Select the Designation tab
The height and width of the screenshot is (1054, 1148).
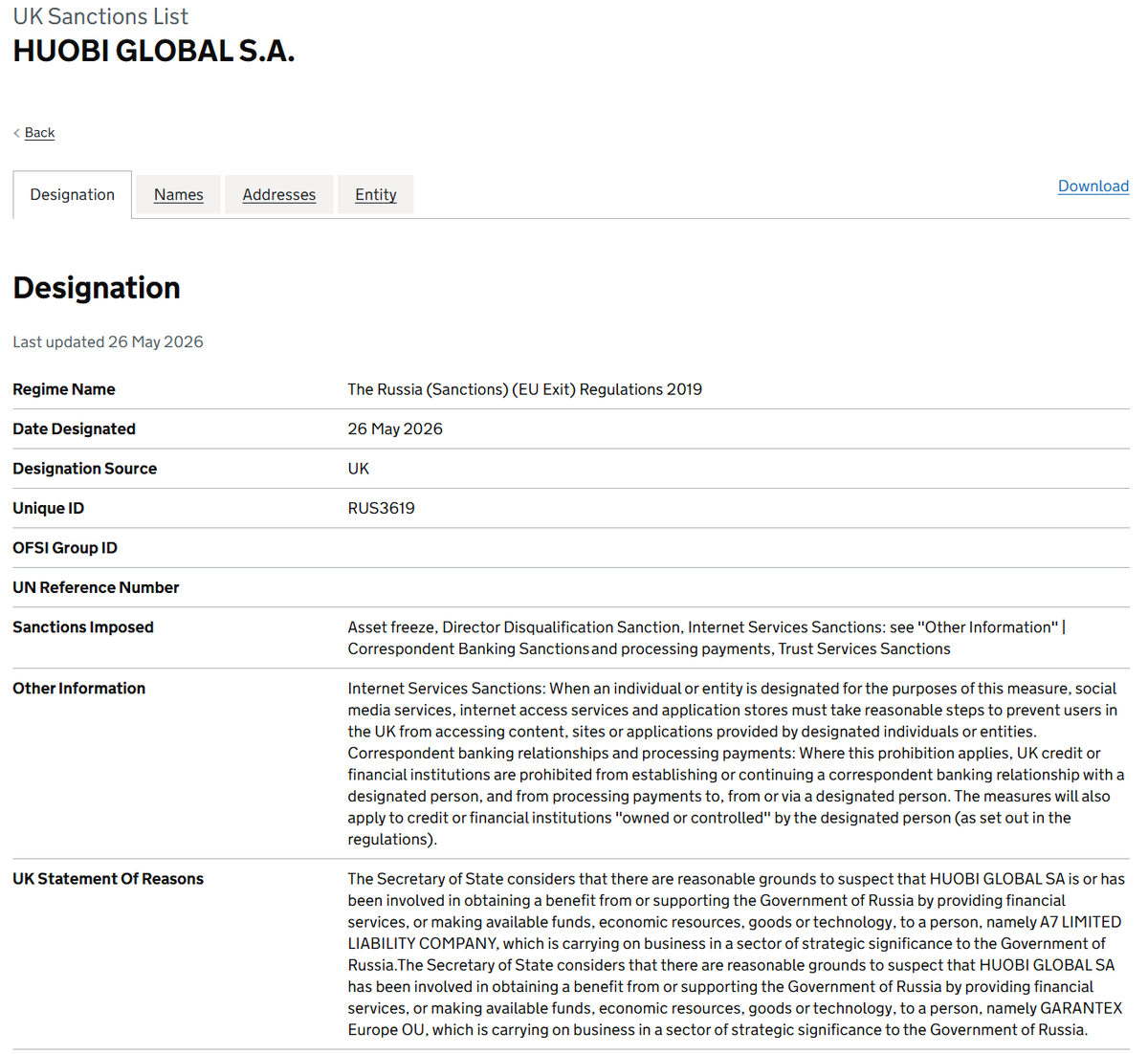pyautogui.click(x=73, y=194)
